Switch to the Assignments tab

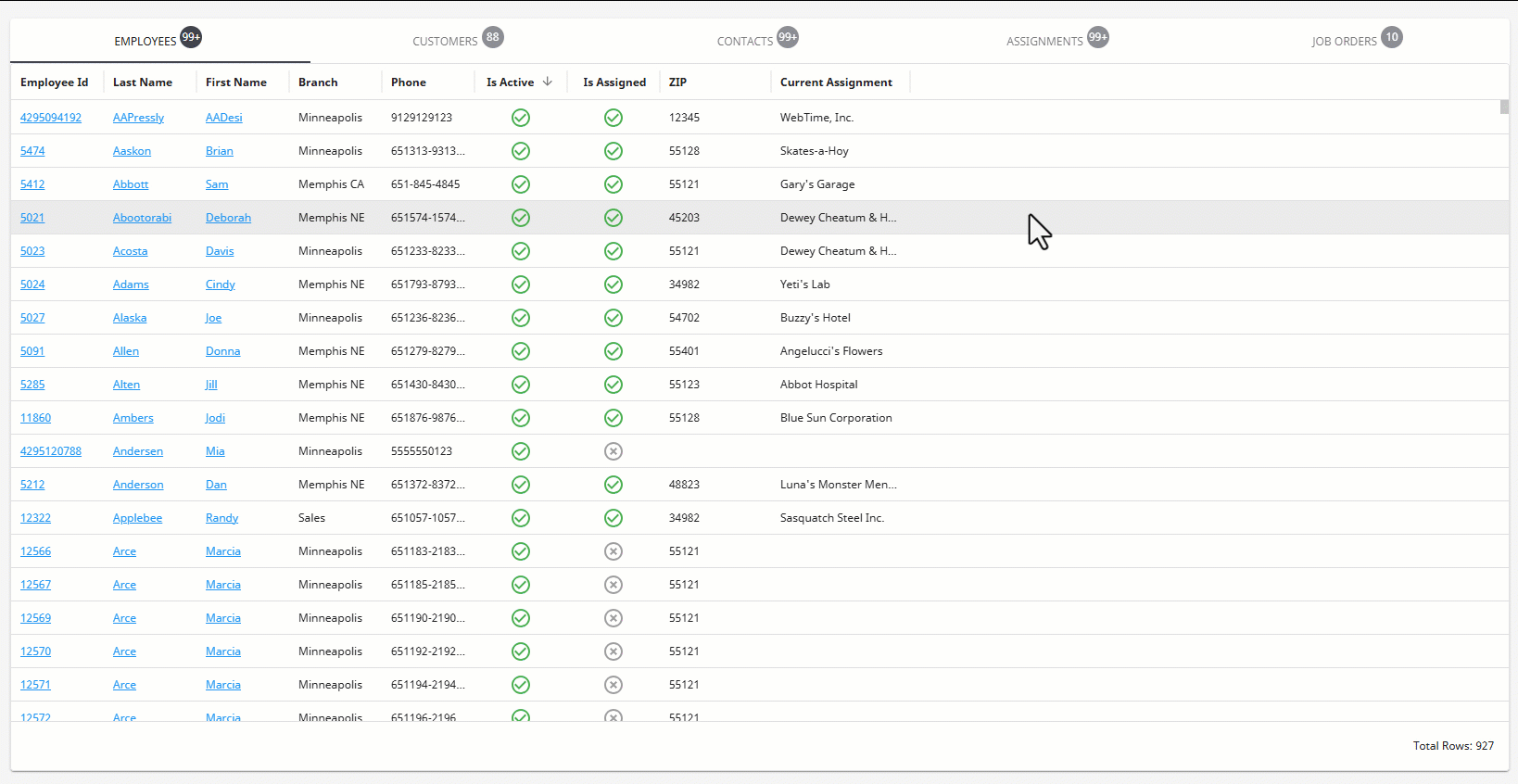(x=1044, y=41)
